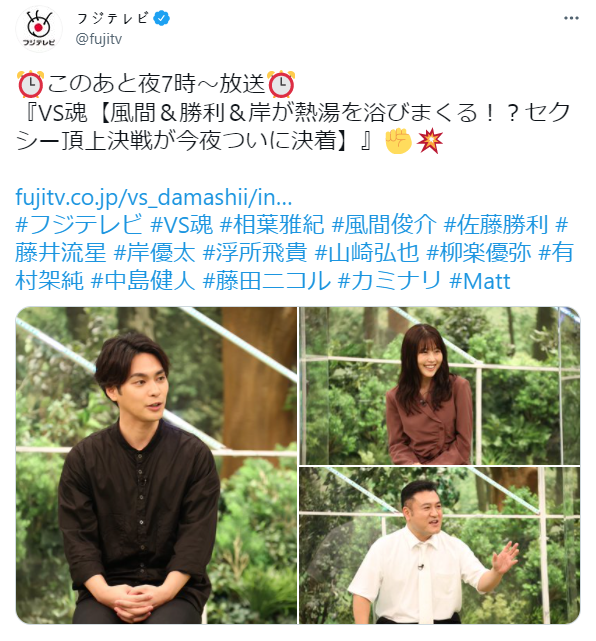
Task: Open the photo of man in black shirt
Action: 156,465
